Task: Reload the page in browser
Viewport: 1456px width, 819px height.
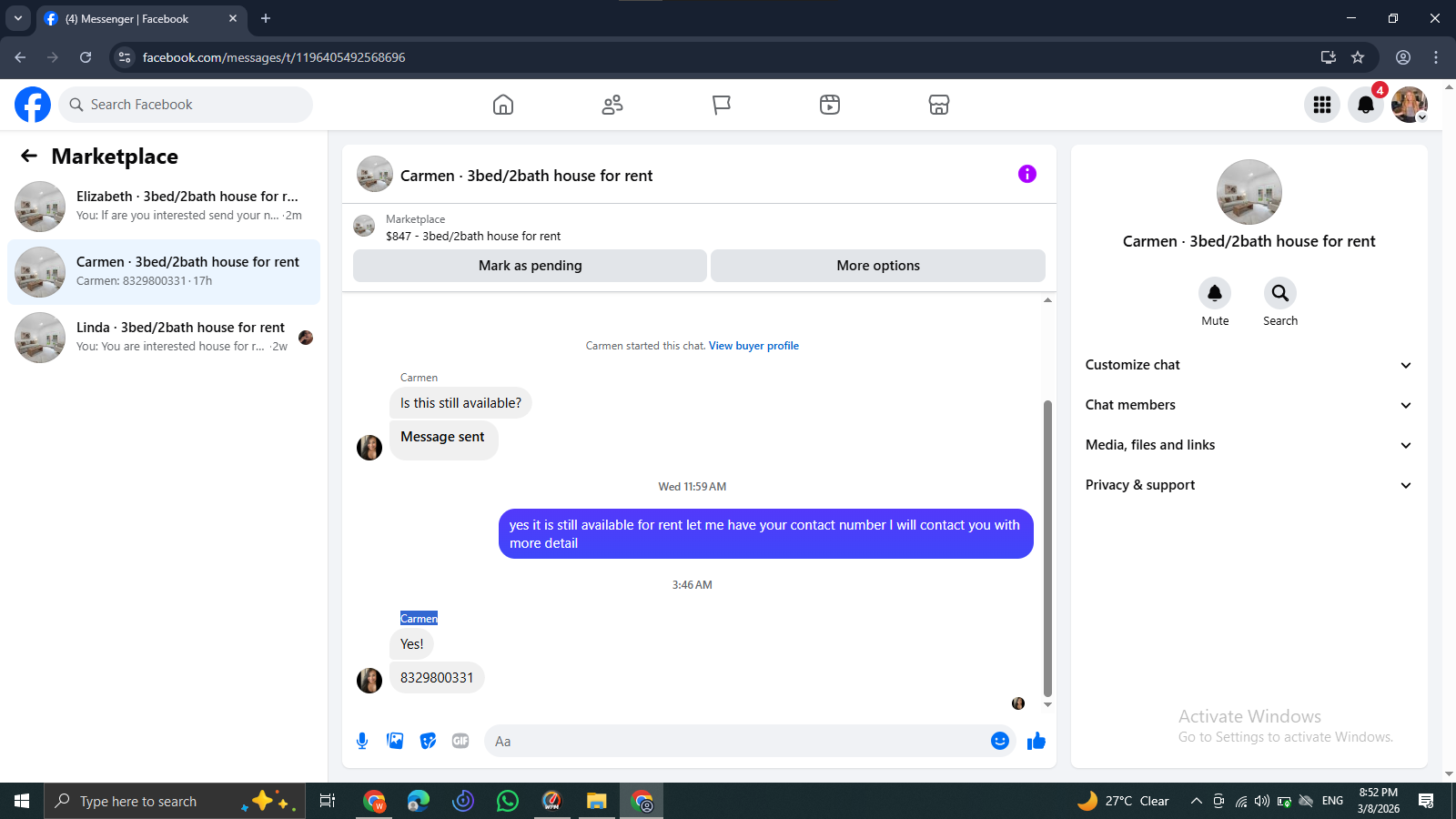Action: (x=86, y=57)
